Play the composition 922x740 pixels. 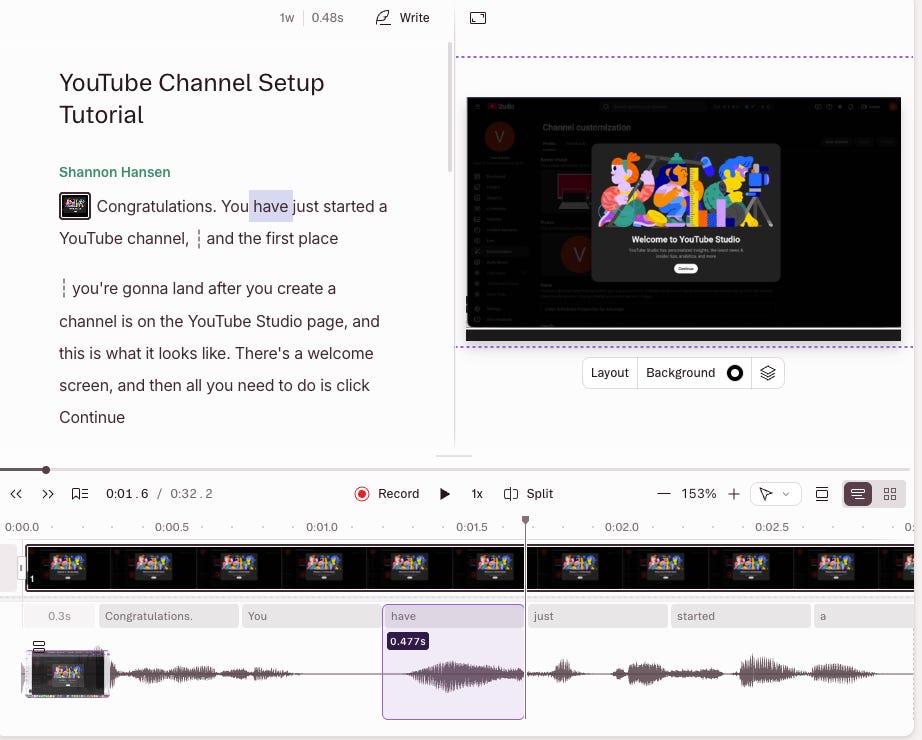[445, 494]
